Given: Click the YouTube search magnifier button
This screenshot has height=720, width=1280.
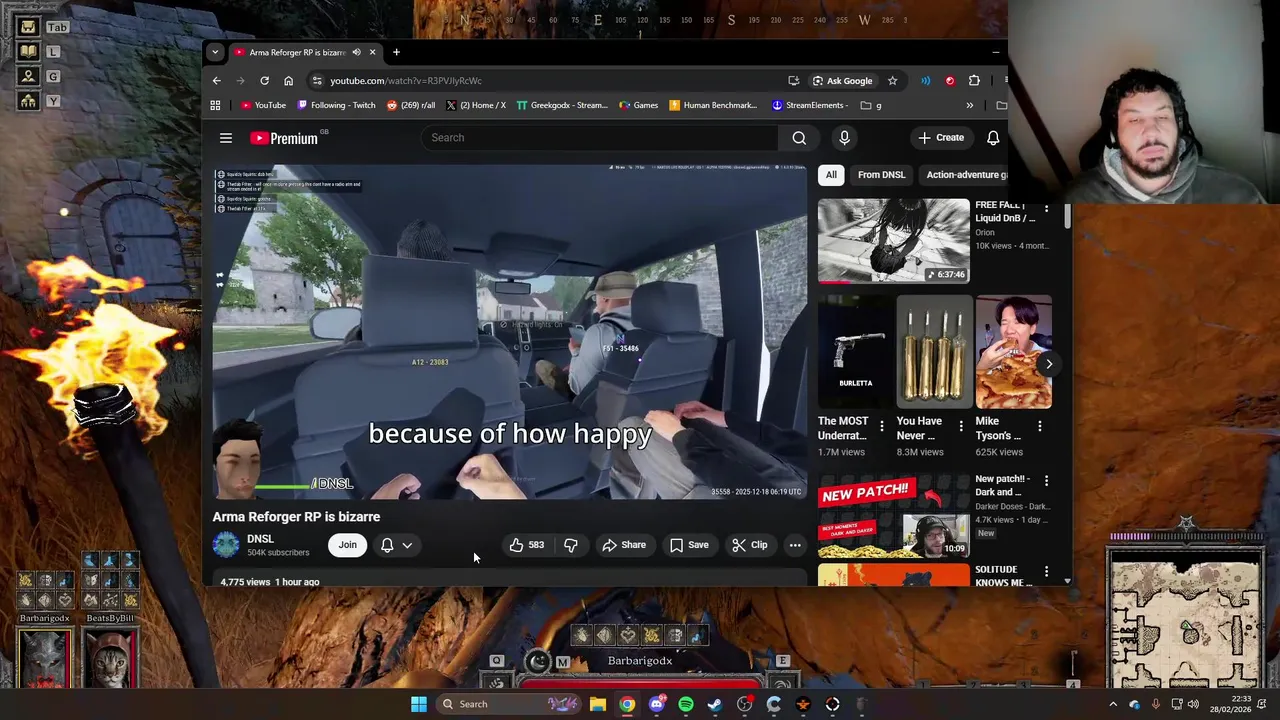Looking at the screenshot, I should [x=799, y=138].
